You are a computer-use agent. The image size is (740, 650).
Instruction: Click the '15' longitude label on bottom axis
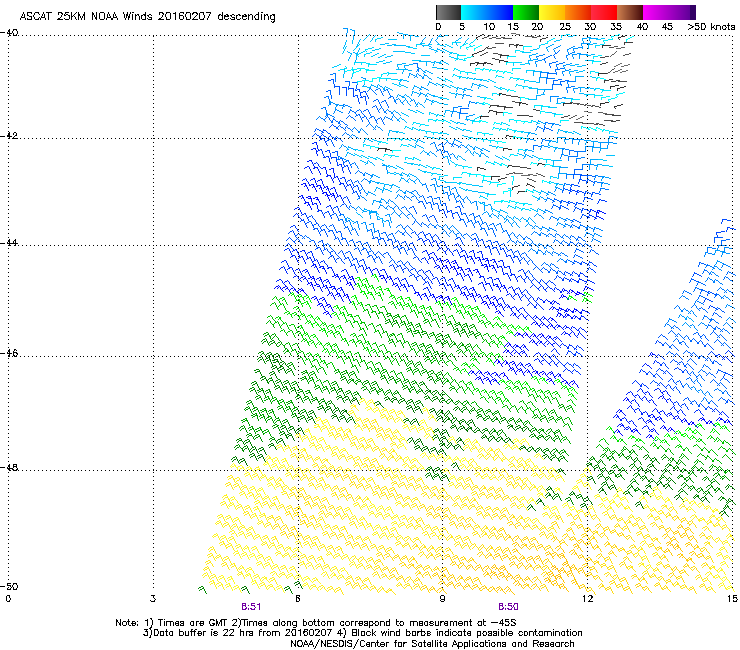pyautogui.click(x=732, y=599)
